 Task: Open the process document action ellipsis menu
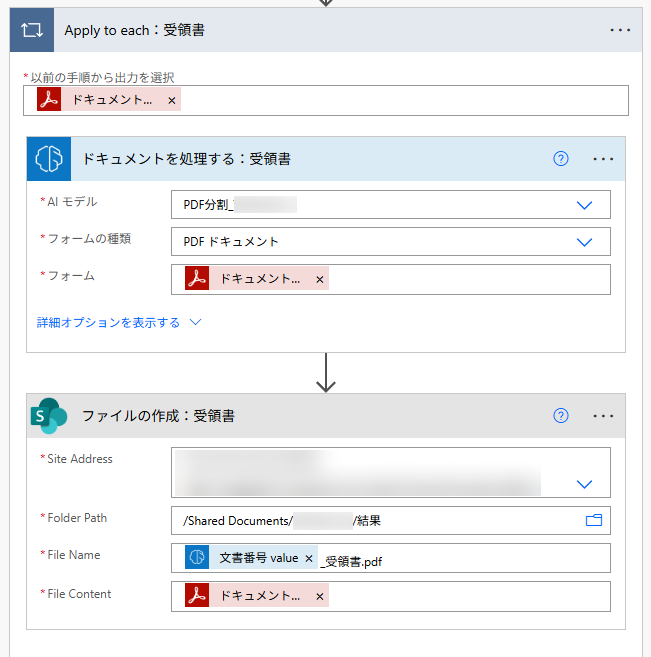click(x=603, y=159)
